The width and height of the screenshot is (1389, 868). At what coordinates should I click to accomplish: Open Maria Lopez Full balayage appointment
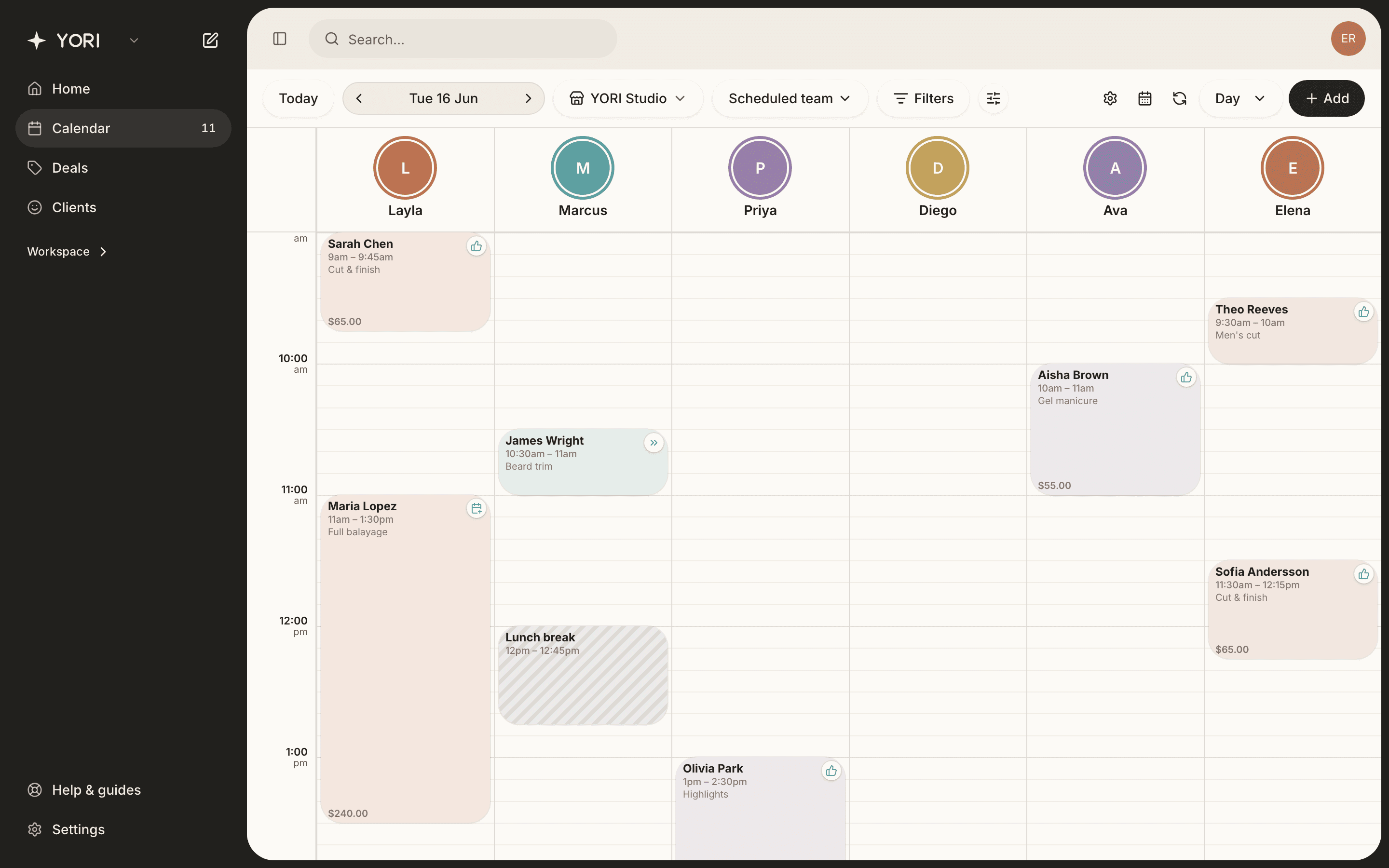tap(405, 659)
